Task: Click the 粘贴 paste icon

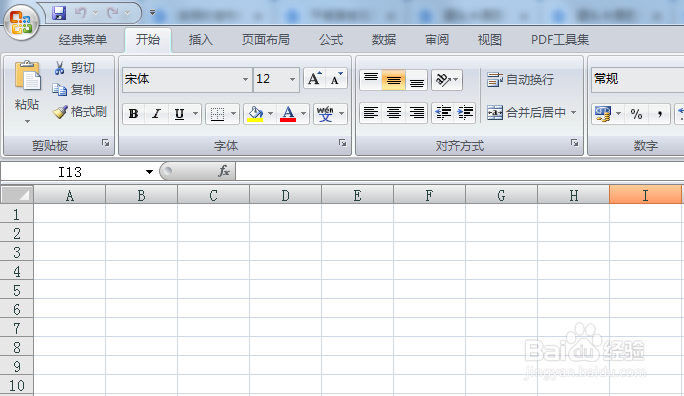Action: [27, 75]
